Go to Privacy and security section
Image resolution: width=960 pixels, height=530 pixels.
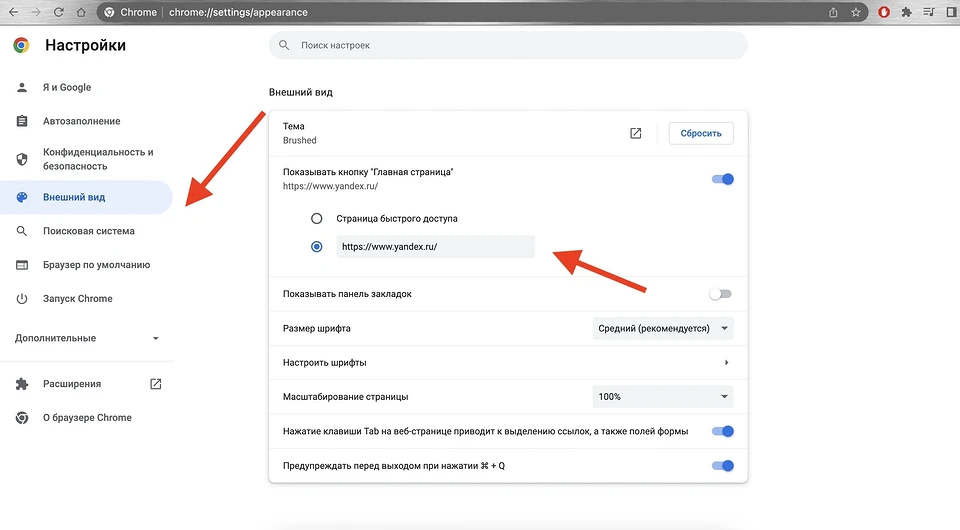97,159
